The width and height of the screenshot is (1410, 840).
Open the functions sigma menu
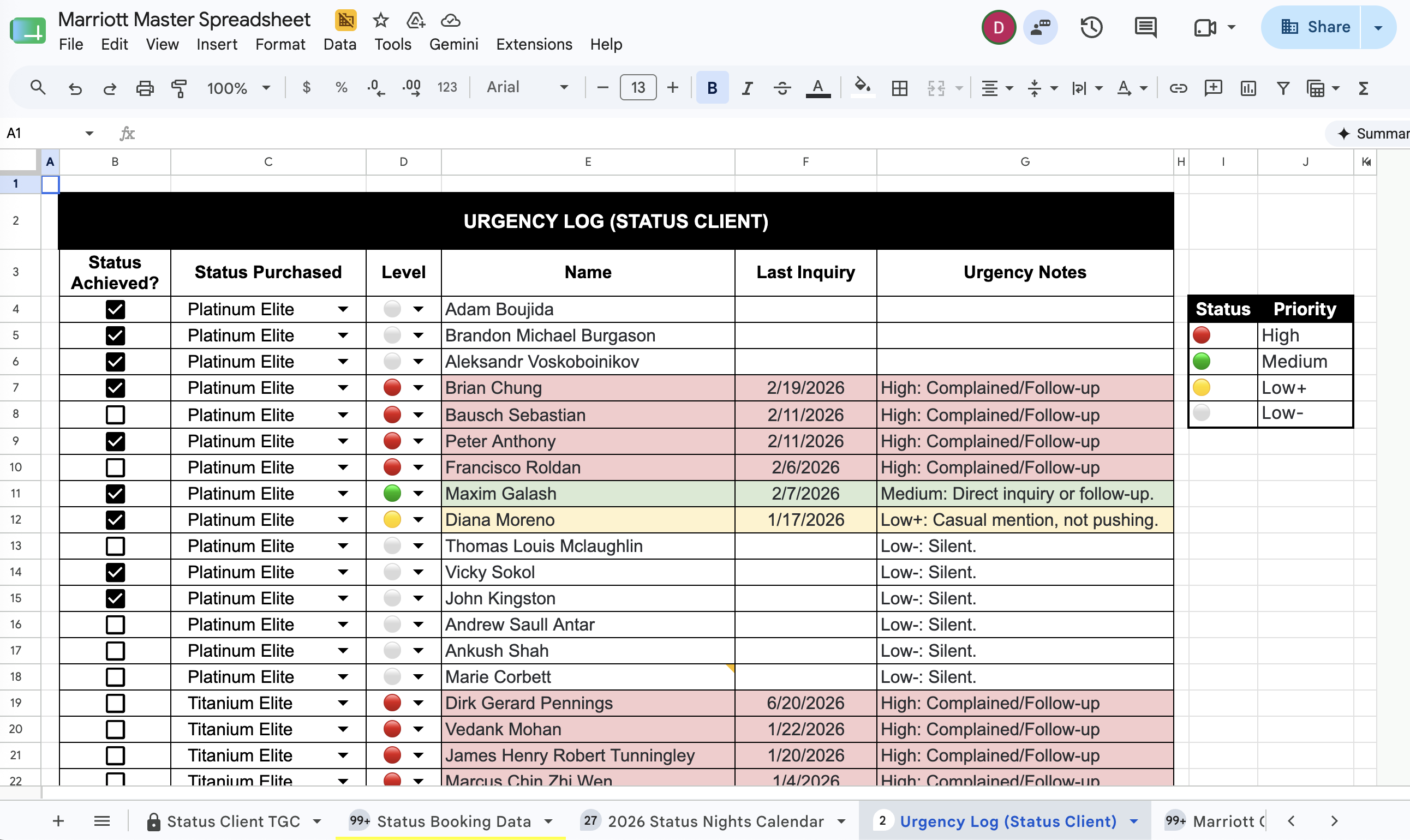(x=1364, y=88)
